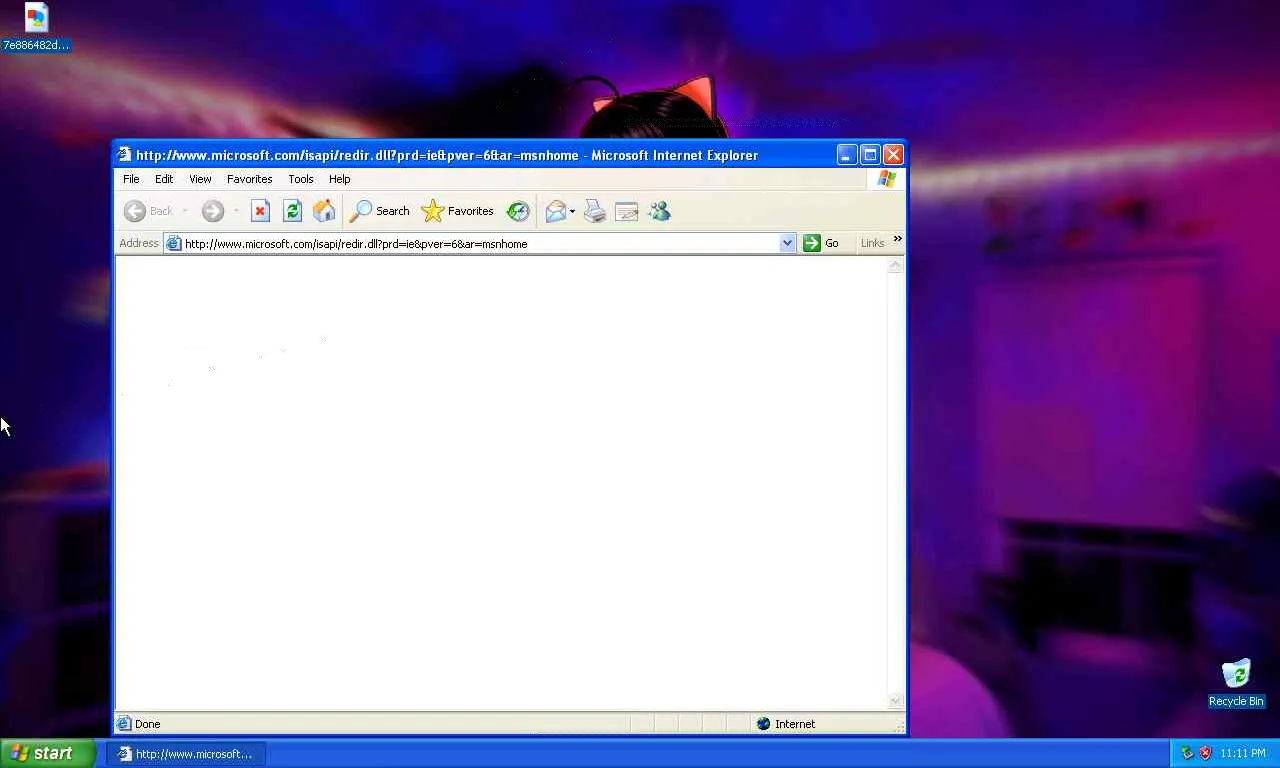Click the Safely Remove Hardware tray icon

(1187, 753)
